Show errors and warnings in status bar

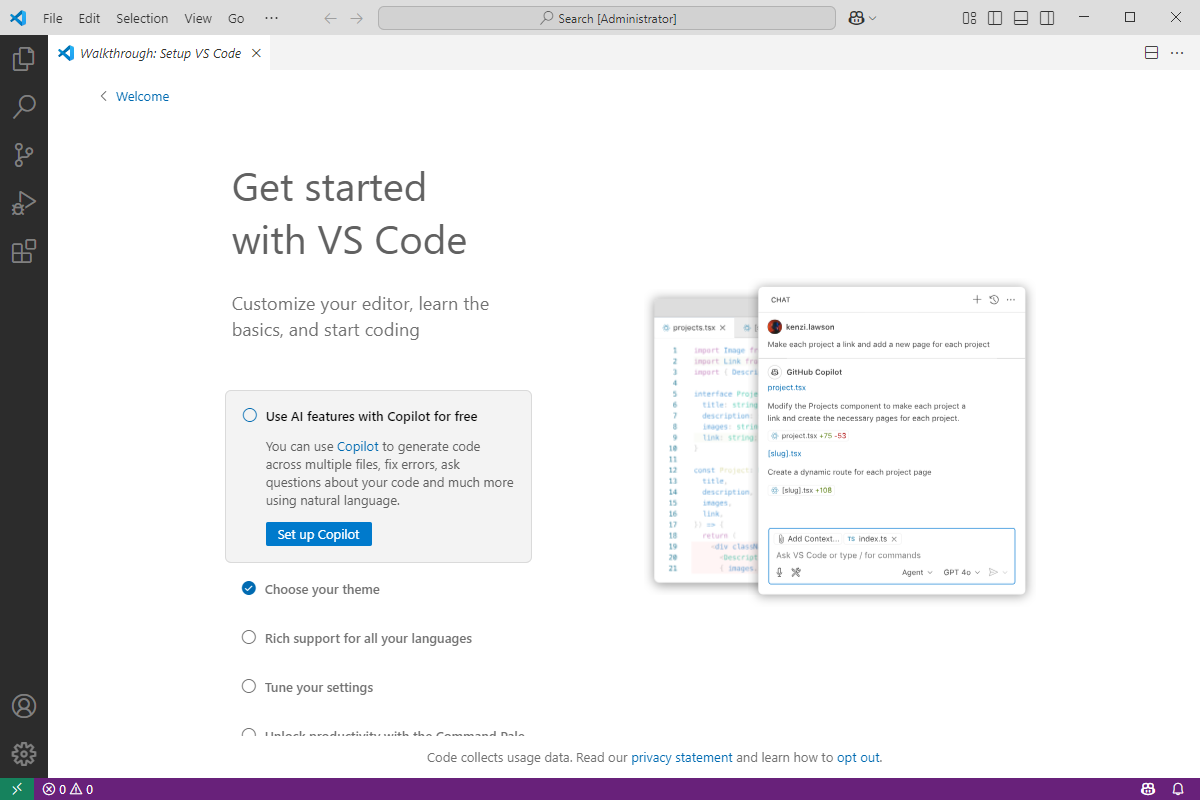(68, 789)
